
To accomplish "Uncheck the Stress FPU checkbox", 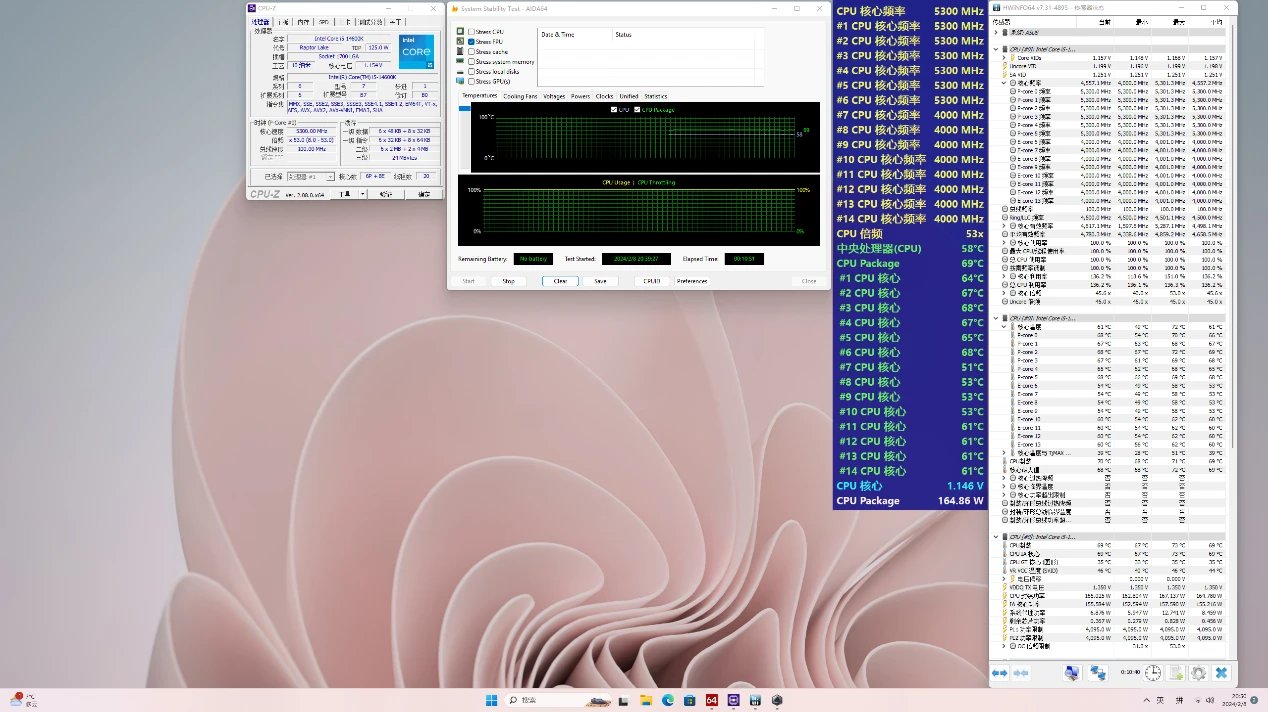I will point(472,42).
